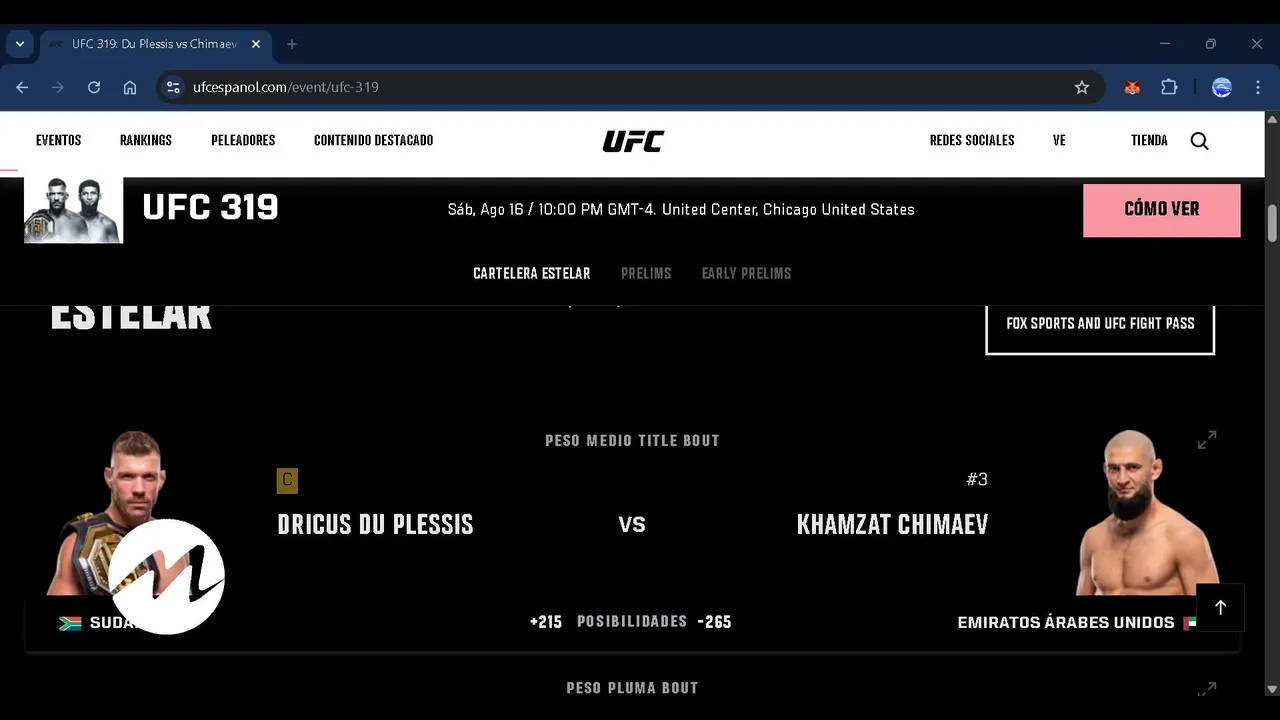This screenshot has width=1280, height=720.
Task: Open the UFC site search magnifier
Action: pyautogui.click(x=1199, y=141)
